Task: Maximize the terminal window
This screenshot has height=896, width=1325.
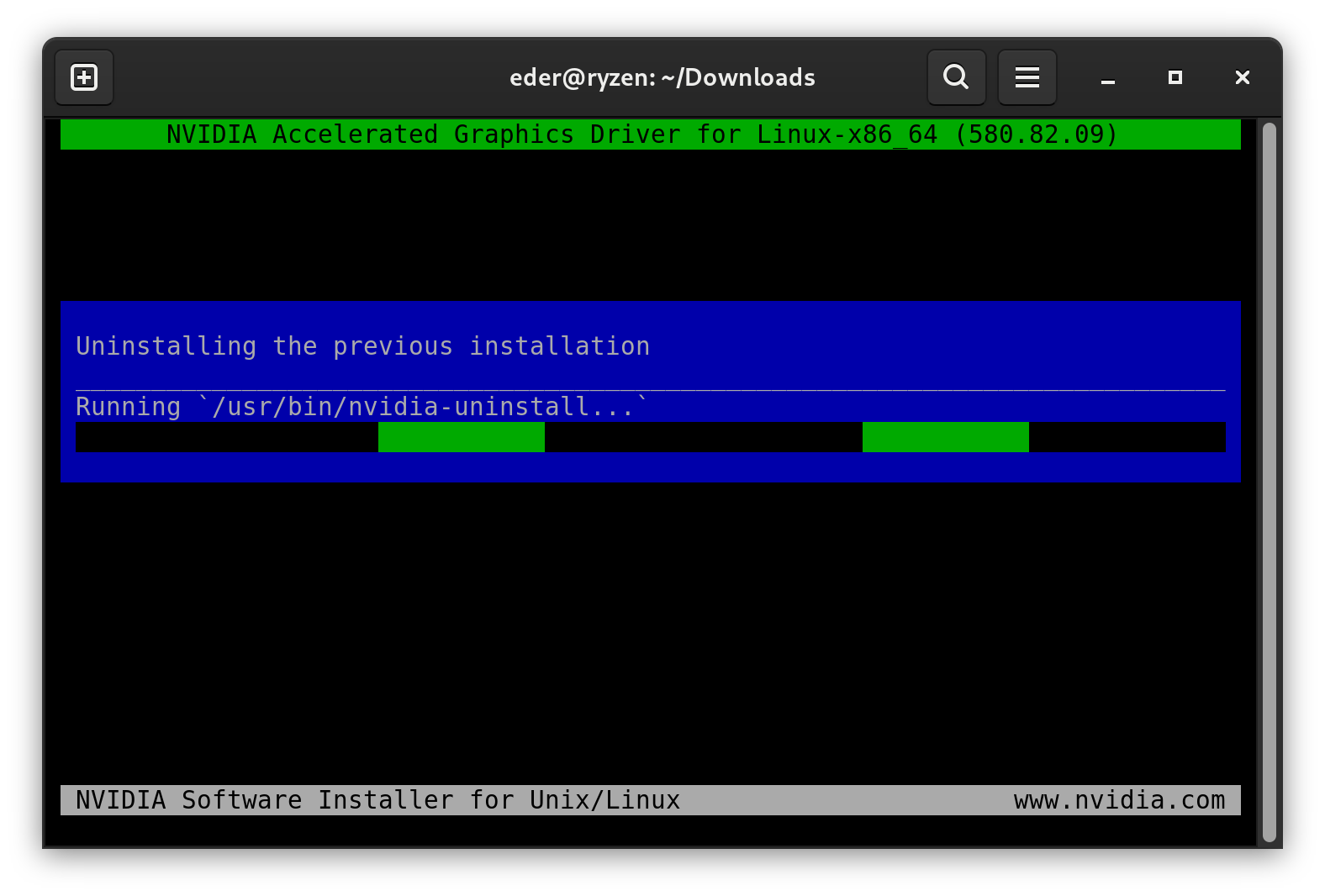Action: point(1175,77)
